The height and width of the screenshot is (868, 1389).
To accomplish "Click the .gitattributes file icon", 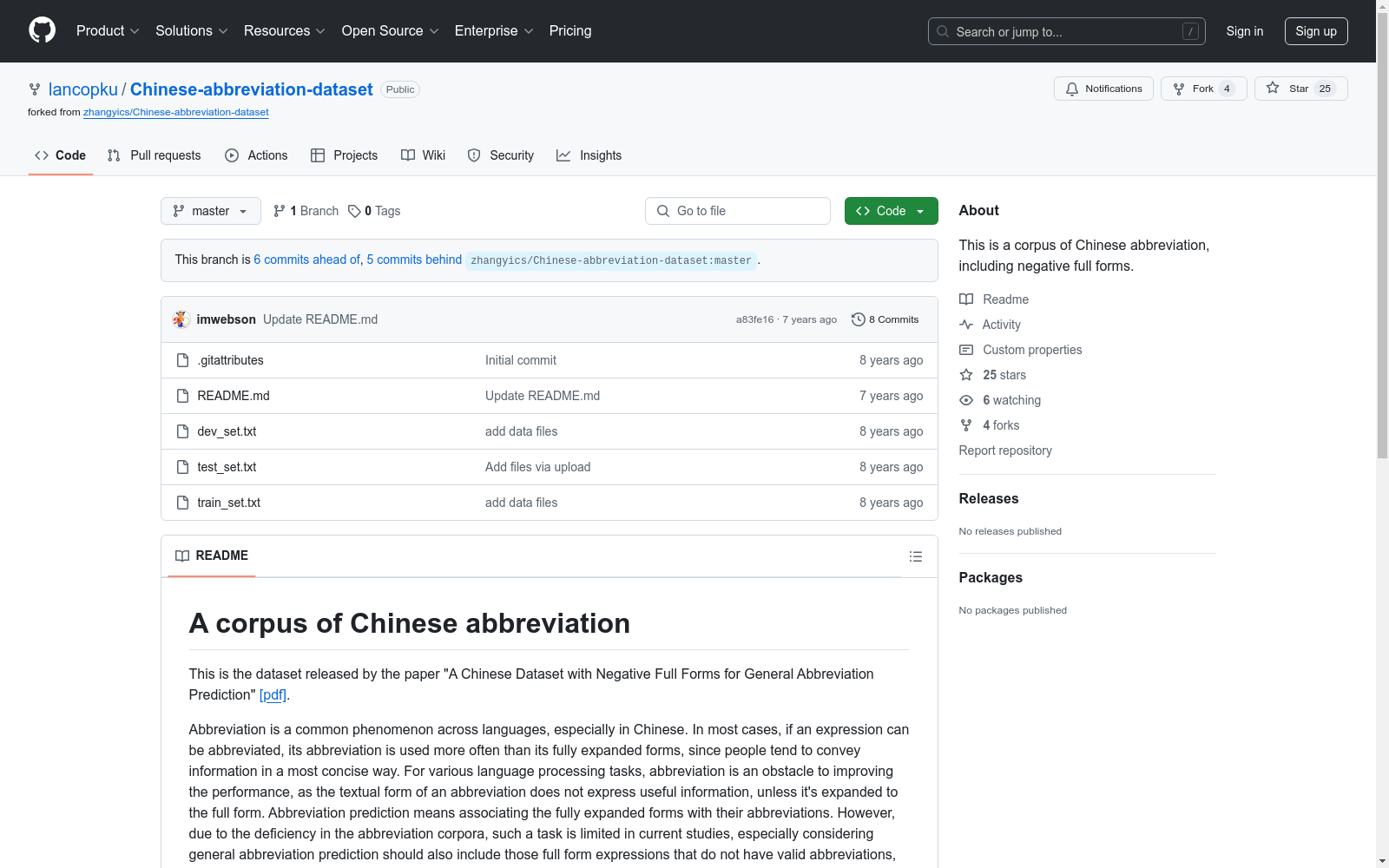I will (182, 360).
